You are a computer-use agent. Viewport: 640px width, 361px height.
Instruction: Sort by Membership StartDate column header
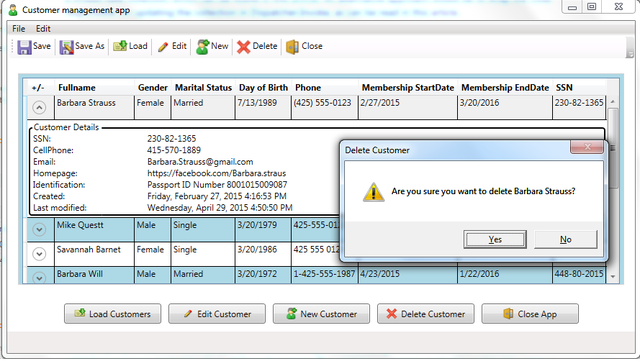[x=408, y=87]
